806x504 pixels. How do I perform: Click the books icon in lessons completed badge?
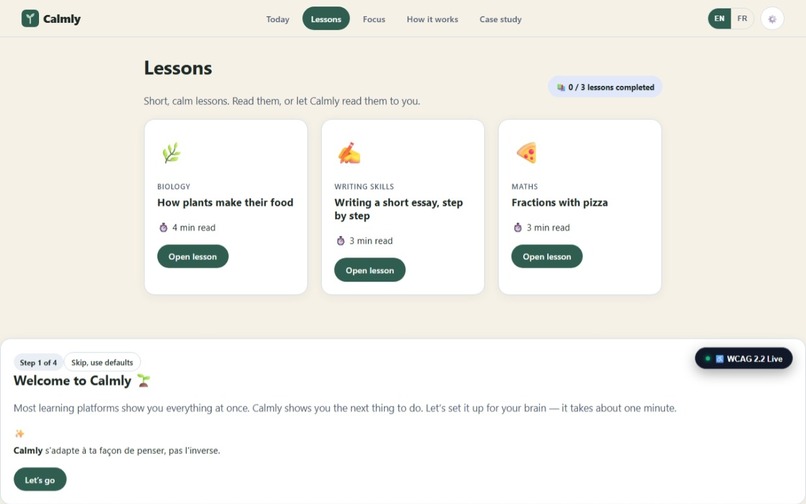561,87
